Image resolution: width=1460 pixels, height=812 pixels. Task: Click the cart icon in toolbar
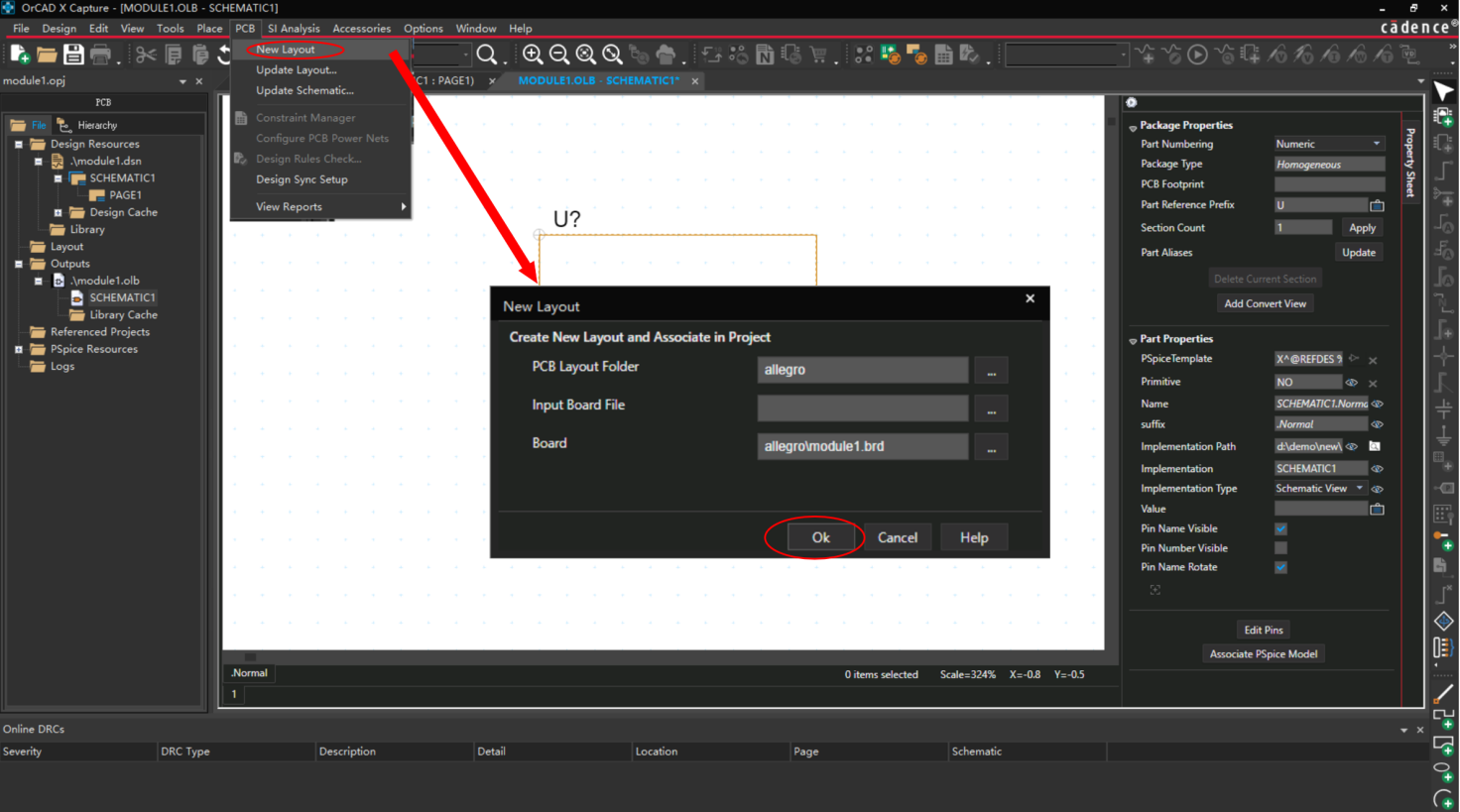pos(818,55)
